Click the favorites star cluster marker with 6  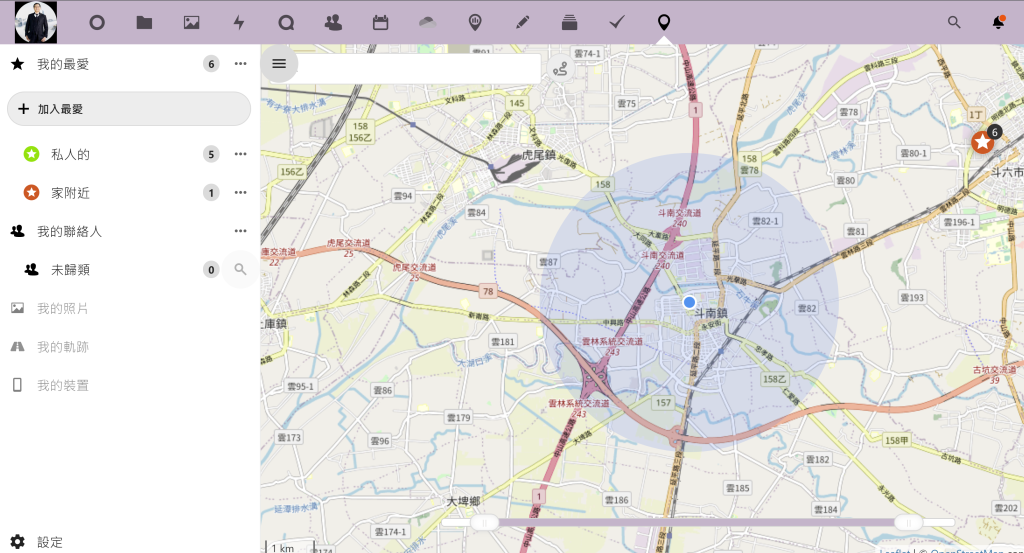[984, 140]
